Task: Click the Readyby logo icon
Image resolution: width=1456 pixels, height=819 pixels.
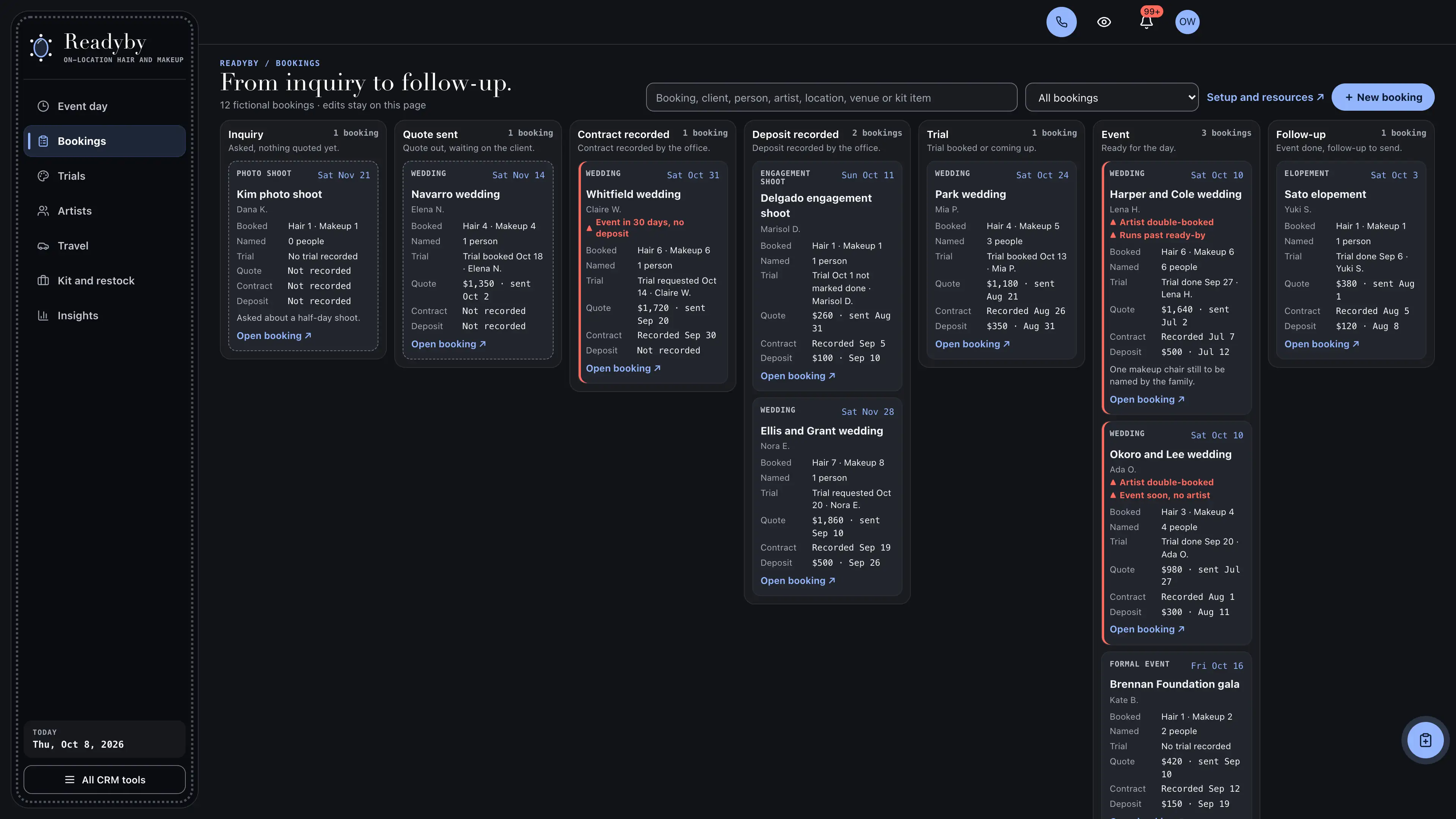Action: point(41,47)
